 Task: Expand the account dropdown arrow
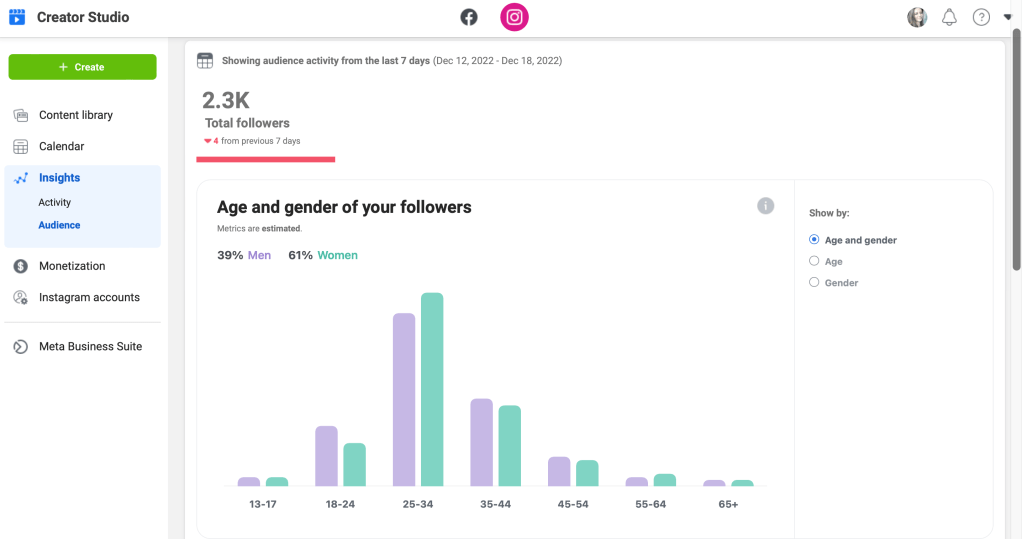coord(1007,17)
